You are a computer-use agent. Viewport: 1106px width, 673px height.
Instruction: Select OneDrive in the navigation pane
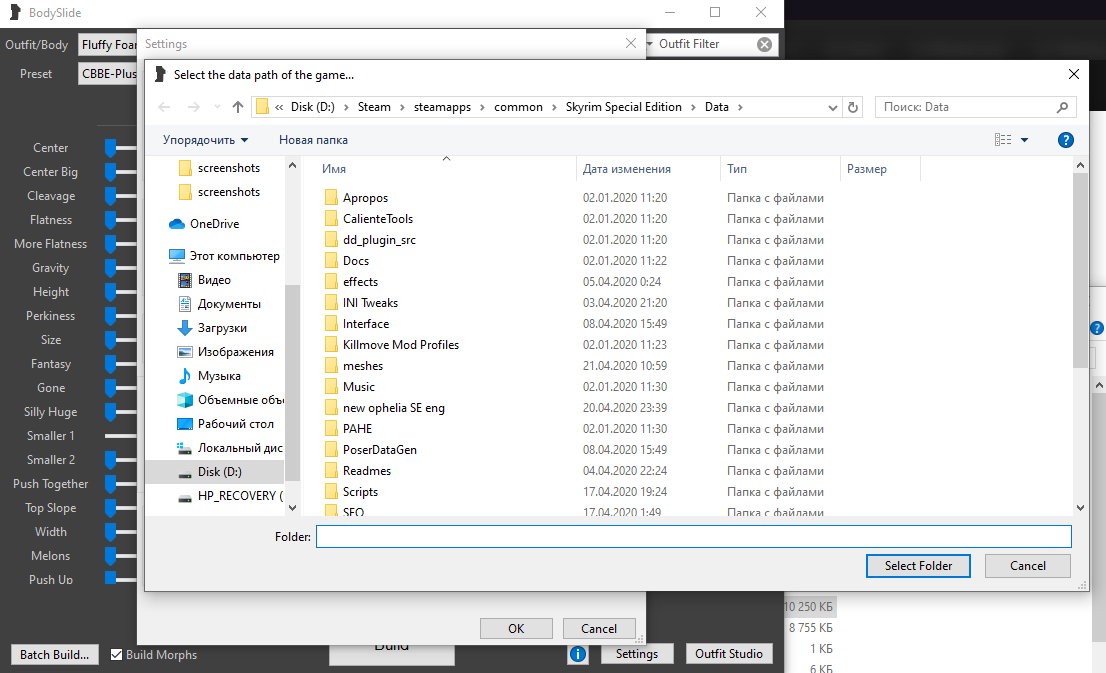coord(214,224)
